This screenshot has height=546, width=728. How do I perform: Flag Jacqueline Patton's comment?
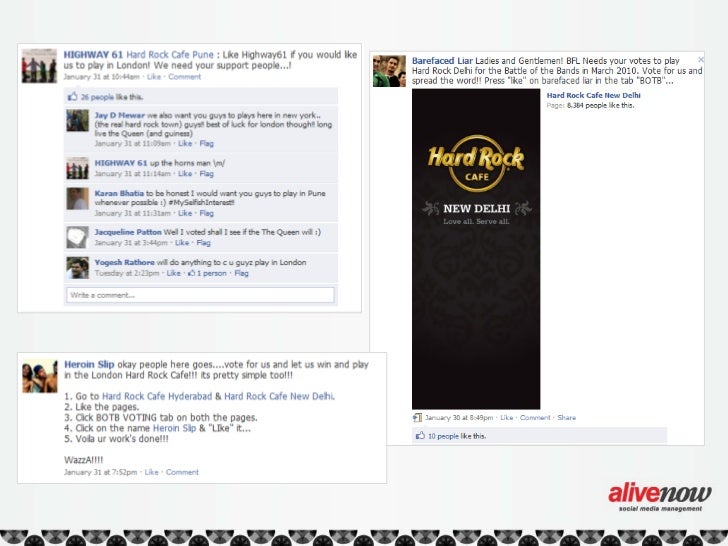pos(203,243)
